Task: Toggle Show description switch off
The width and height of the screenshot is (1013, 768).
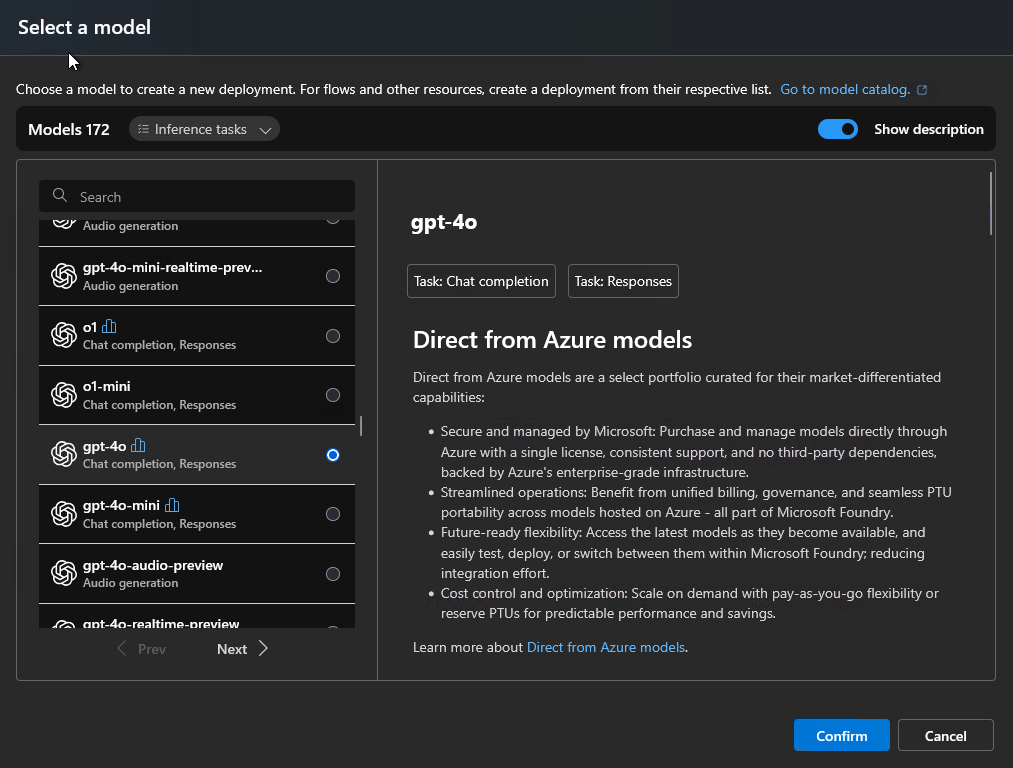Action: pyautogui.click(x=838, y=129)
